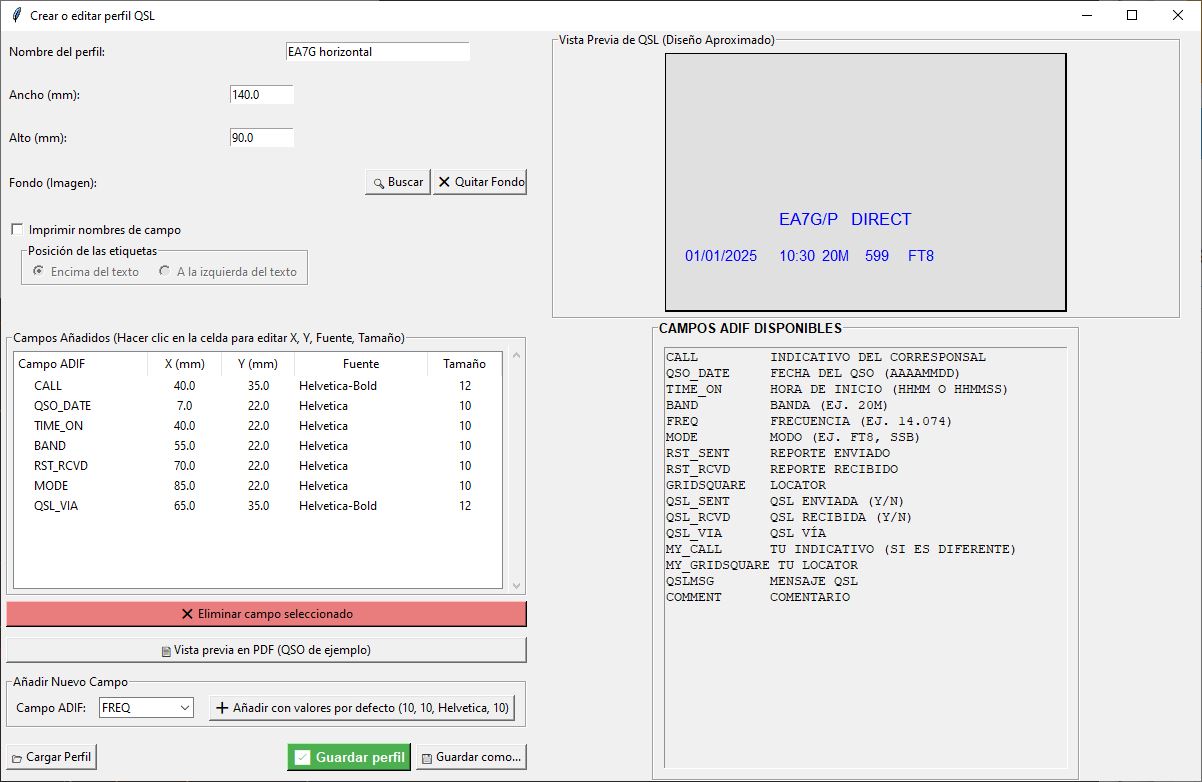Screen dimensions: 1202x782
Task: Click the green Guardar perfil button
Action: click(349, 757)
